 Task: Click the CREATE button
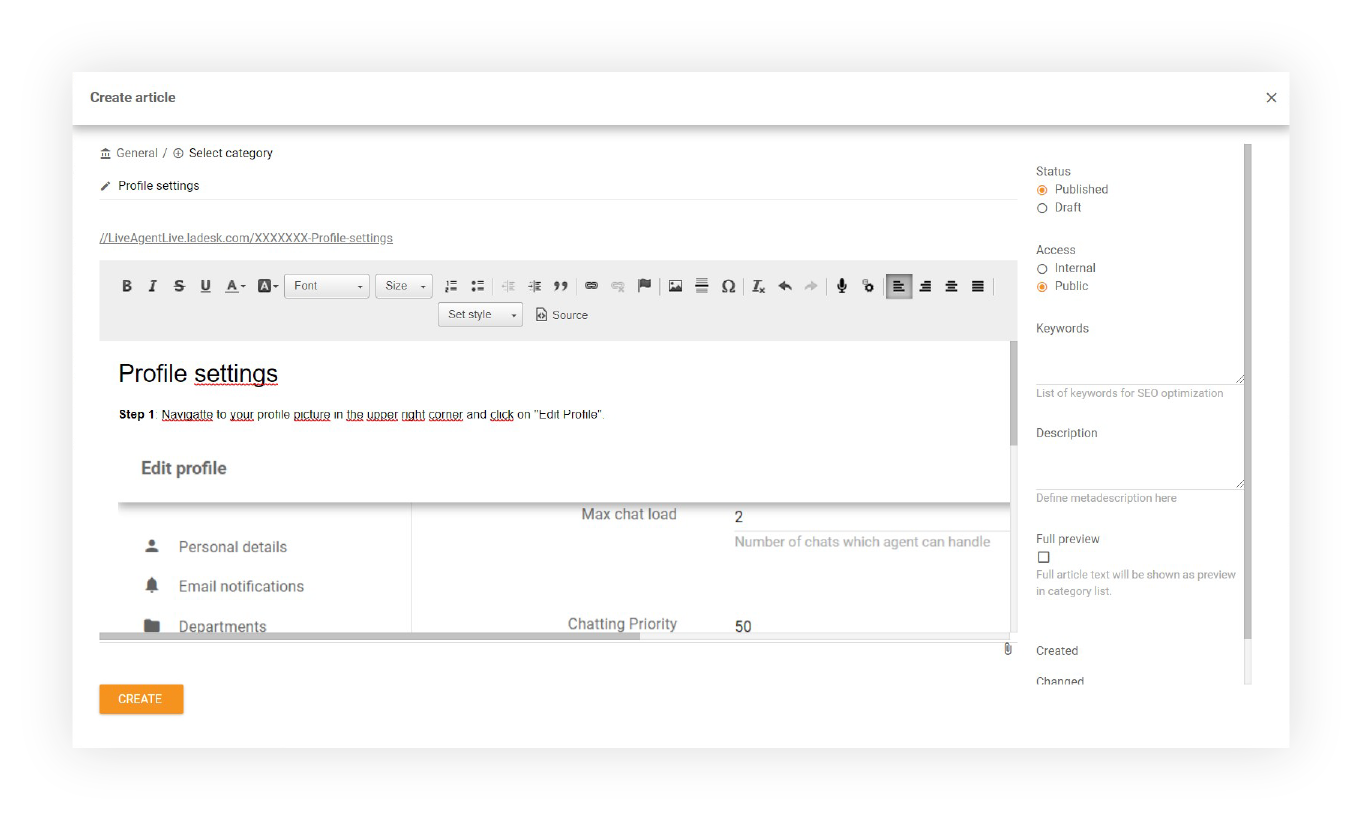140,699
